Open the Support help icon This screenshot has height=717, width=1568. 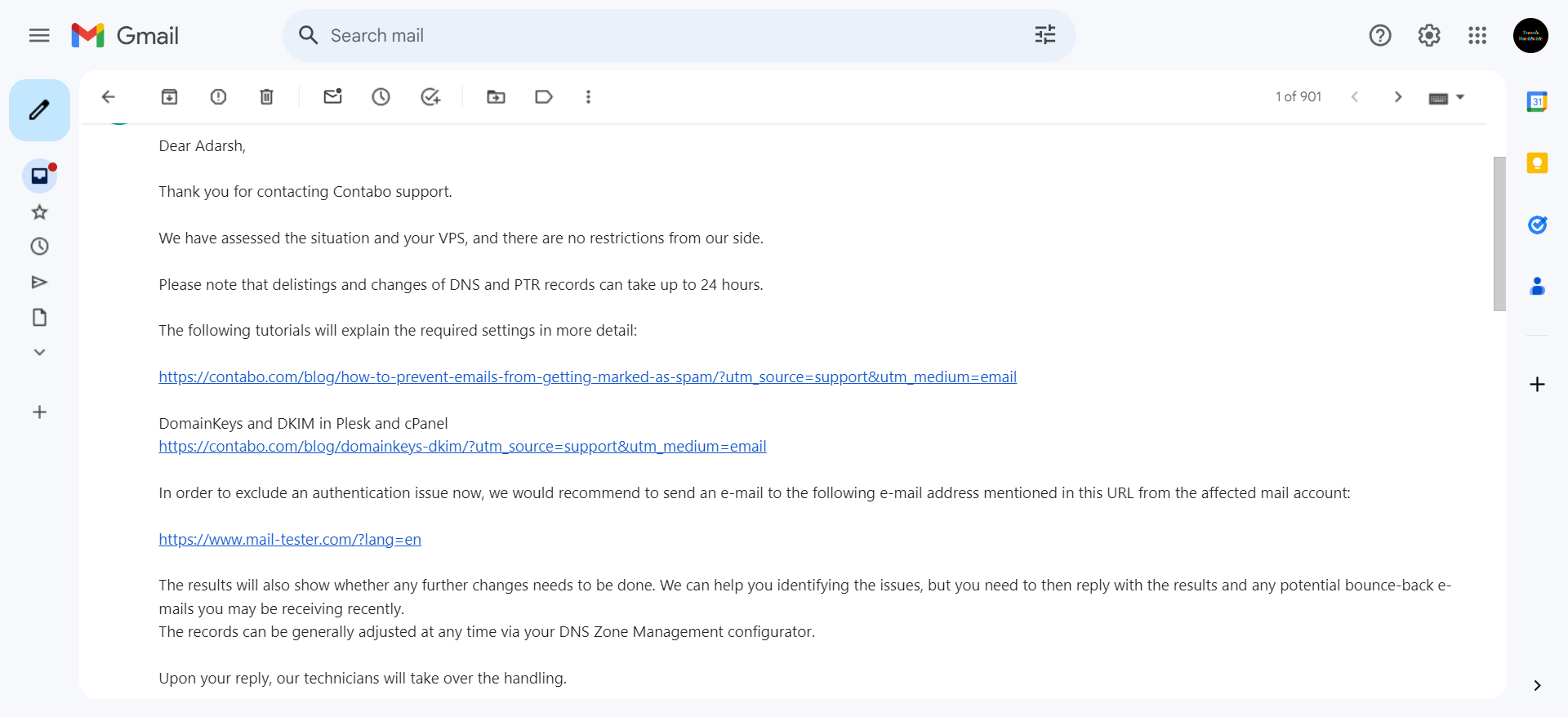(1380, 35)
